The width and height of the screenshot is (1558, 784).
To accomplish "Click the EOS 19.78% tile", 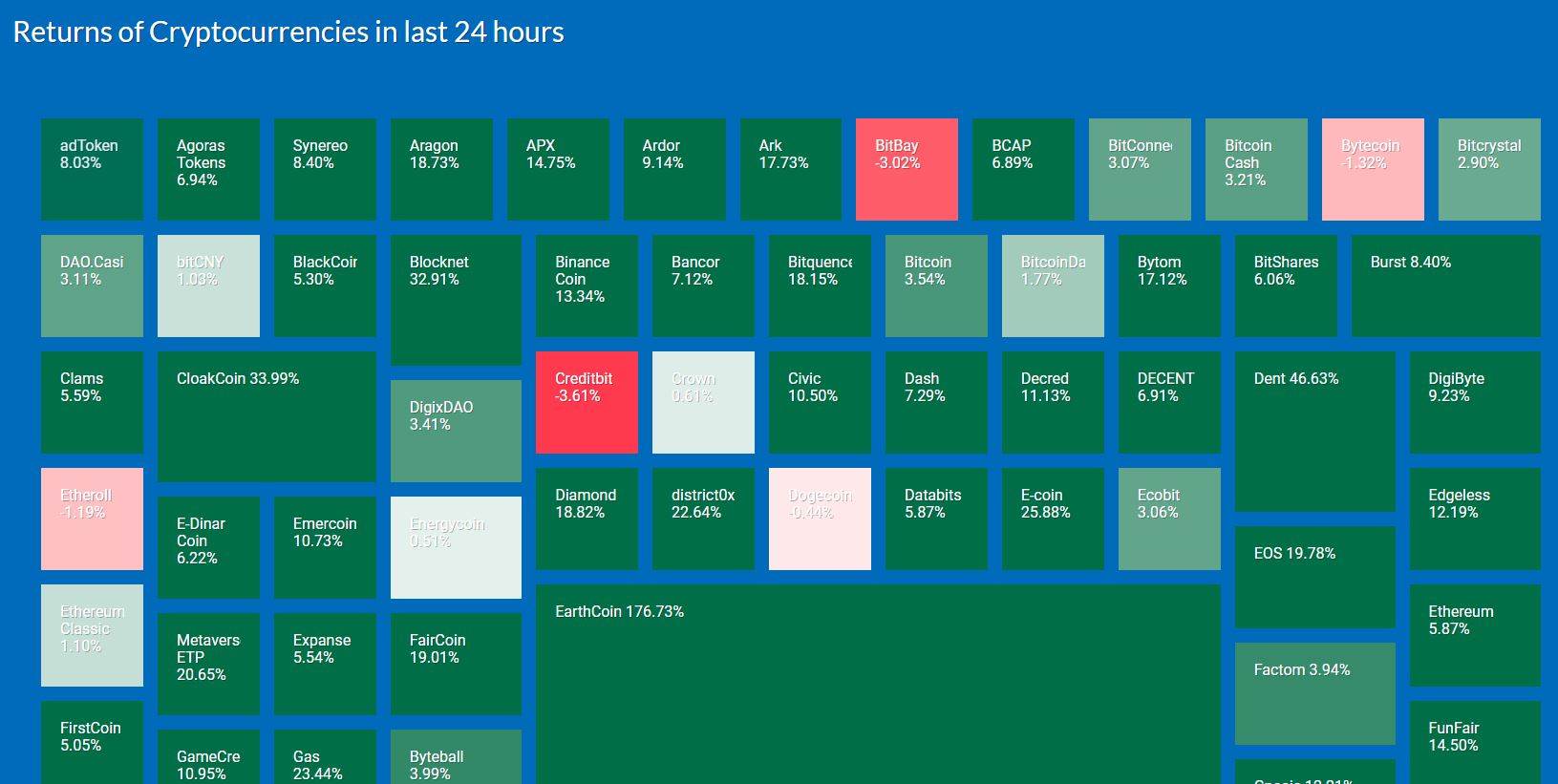I will click(x=1315, y=577).
